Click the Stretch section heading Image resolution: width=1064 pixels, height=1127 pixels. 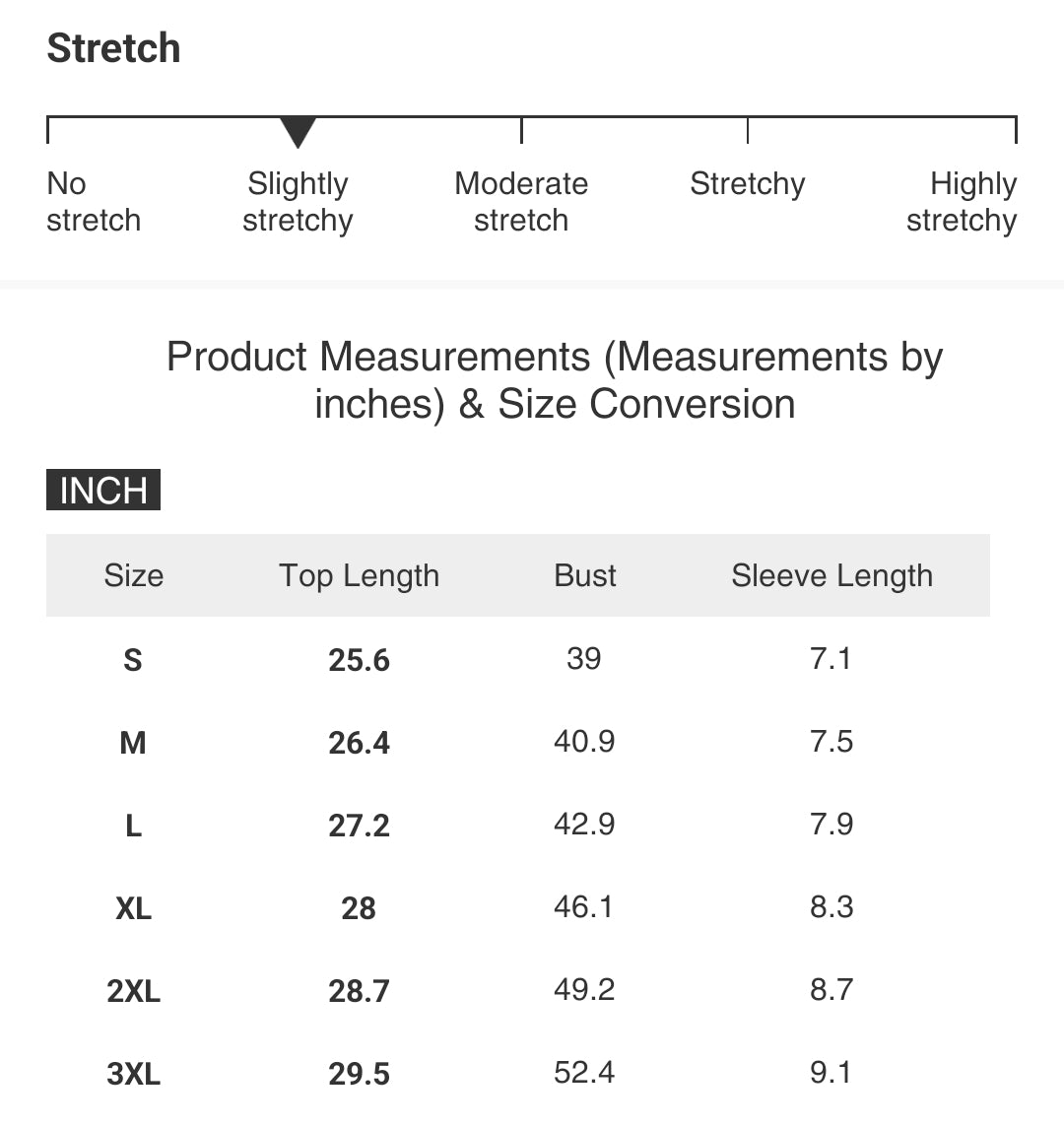coord(113,48)
